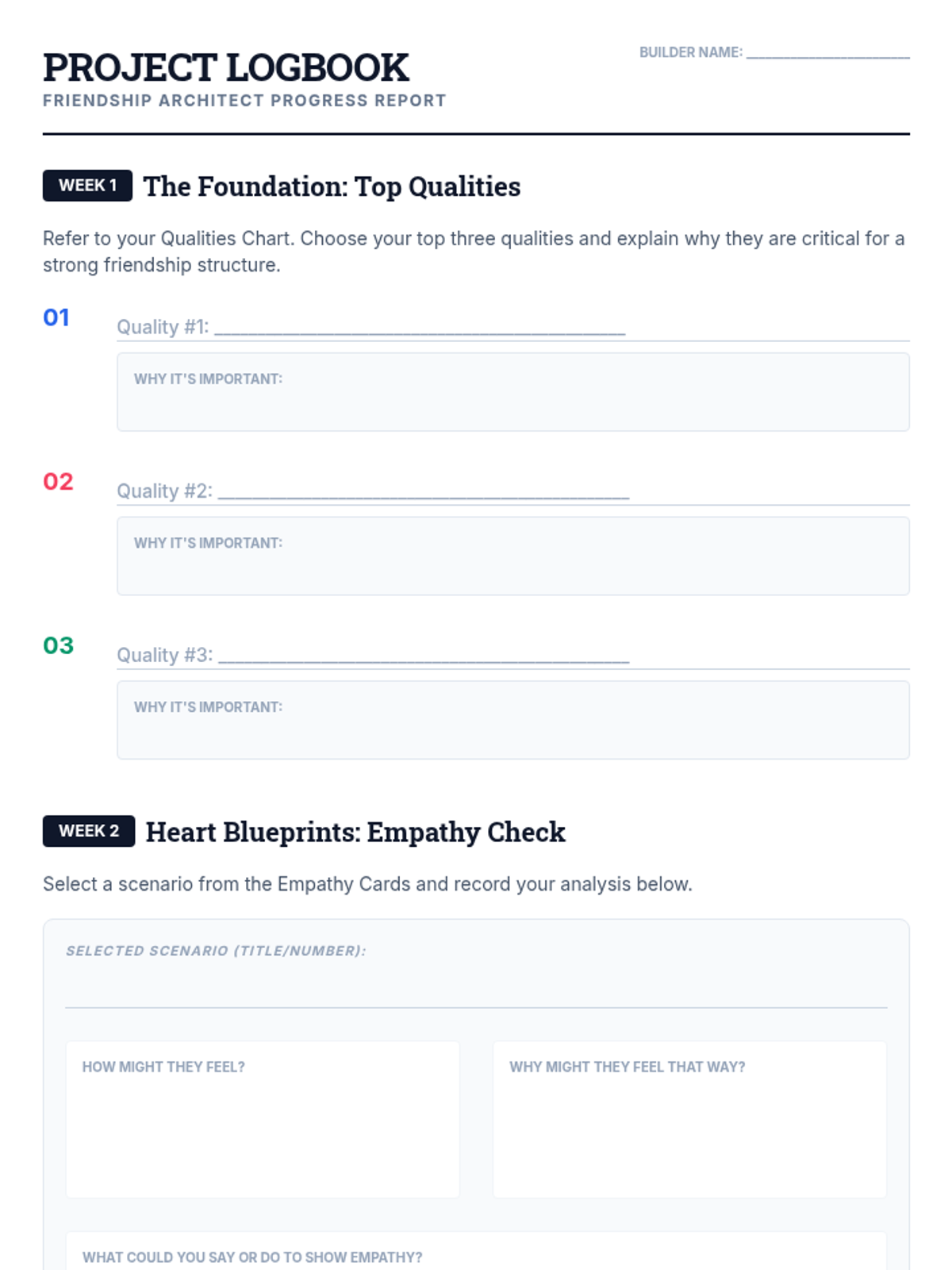Click the How Might They Feel box
Viewport: 952px width, 1270px height.
pyautogui.click(x=263, y=1119)
